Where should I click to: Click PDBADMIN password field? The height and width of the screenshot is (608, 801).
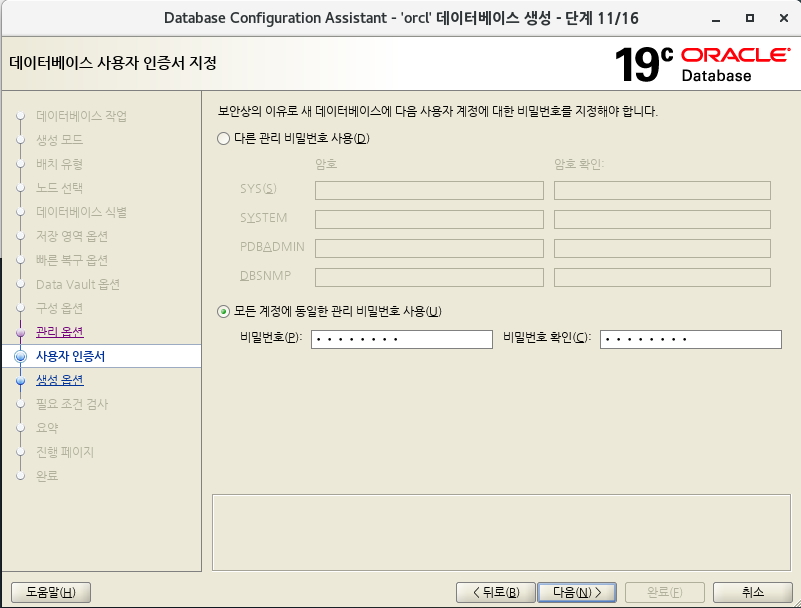[x=429, y=249]
